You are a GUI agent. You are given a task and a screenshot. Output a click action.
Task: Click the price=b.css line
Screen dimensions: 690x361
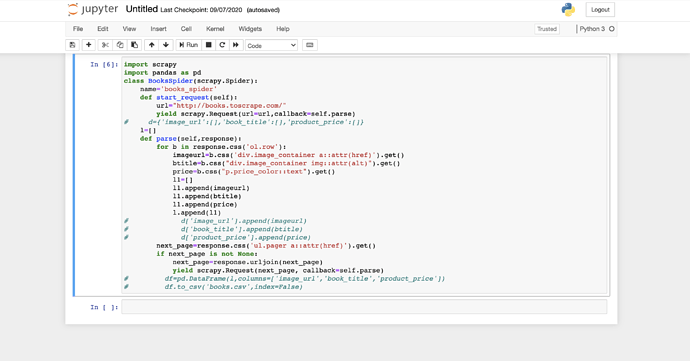point(253,172)
